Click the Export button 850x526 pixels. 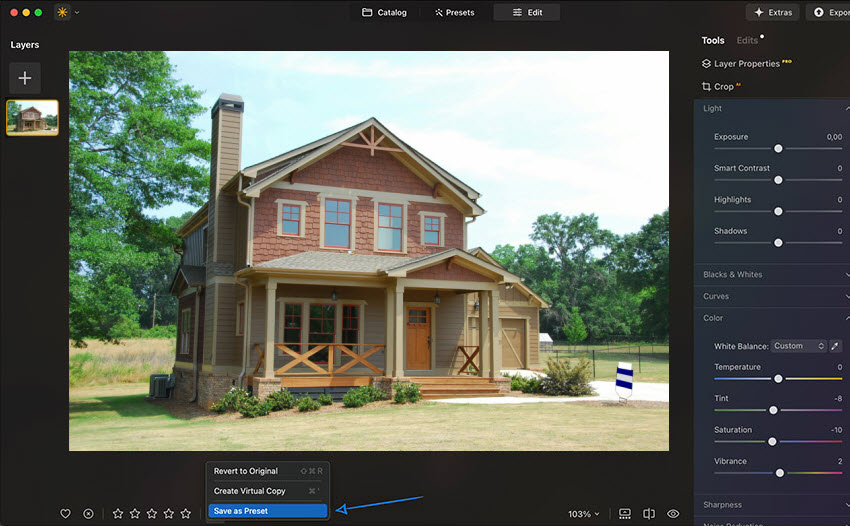[830, 12]
